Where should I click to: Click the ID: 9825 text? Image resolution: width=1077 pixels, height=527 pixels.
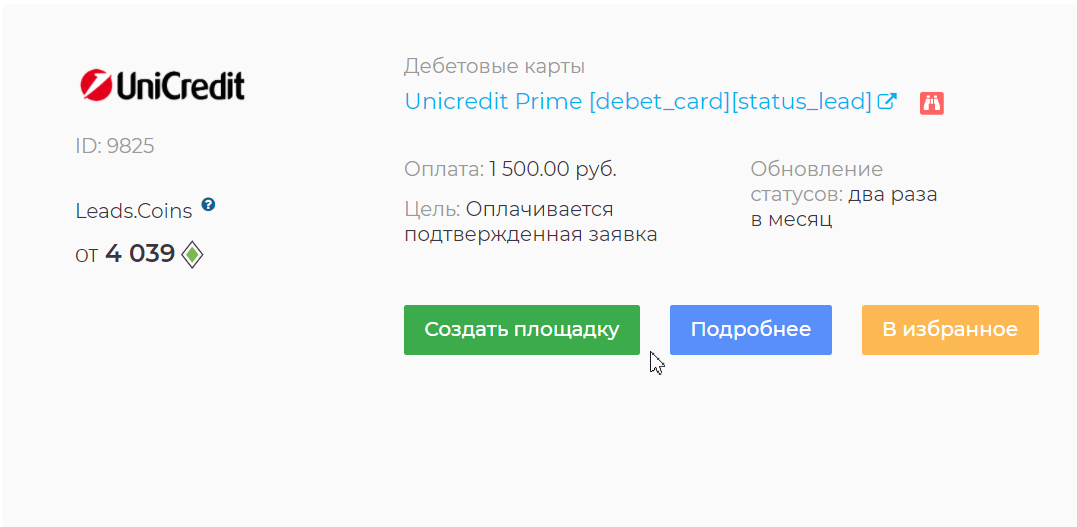115,146
